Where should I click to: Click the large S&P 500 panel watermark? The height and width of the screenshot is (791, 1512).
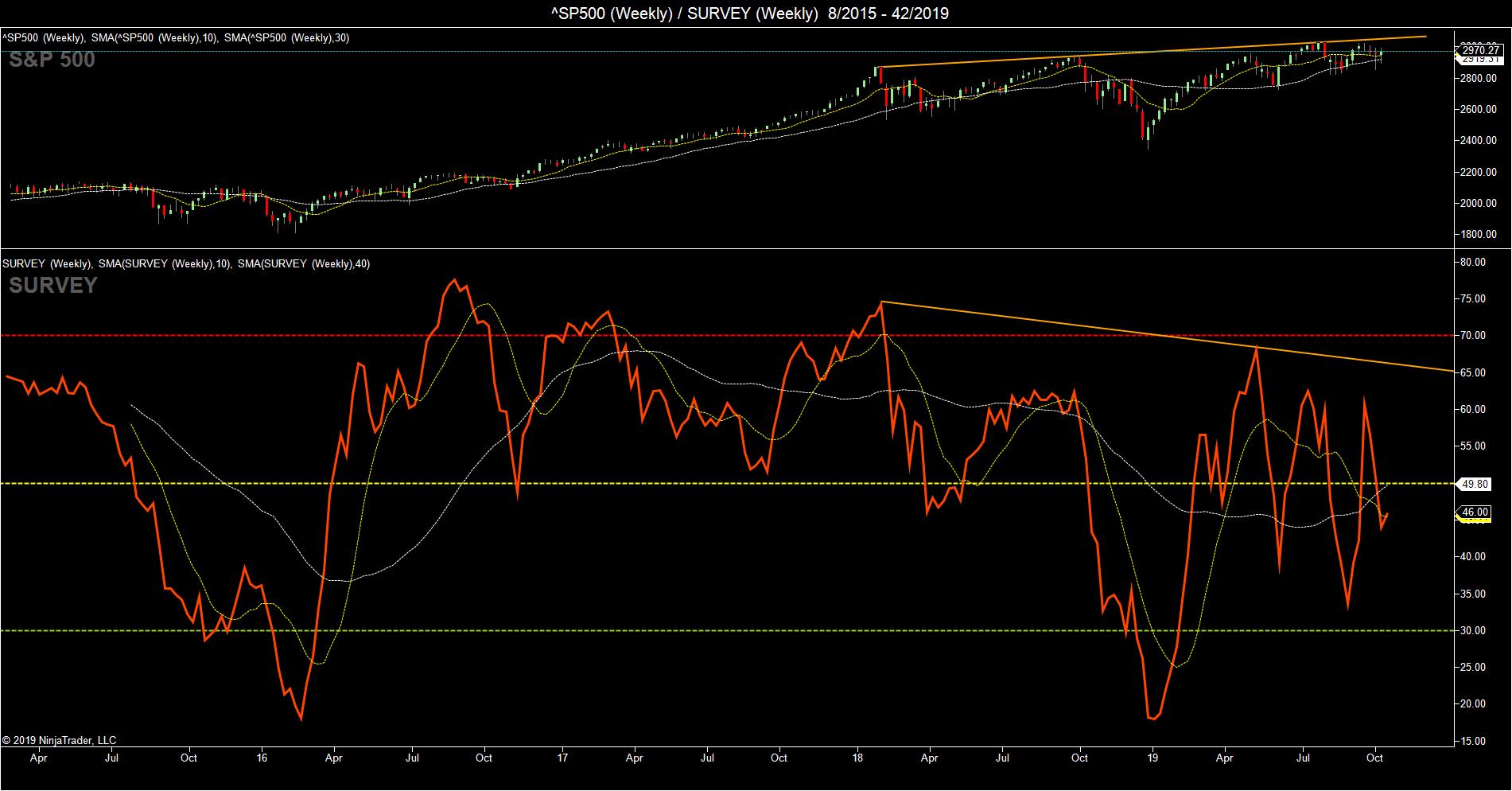pyautogui.click(x=52, y=60)
